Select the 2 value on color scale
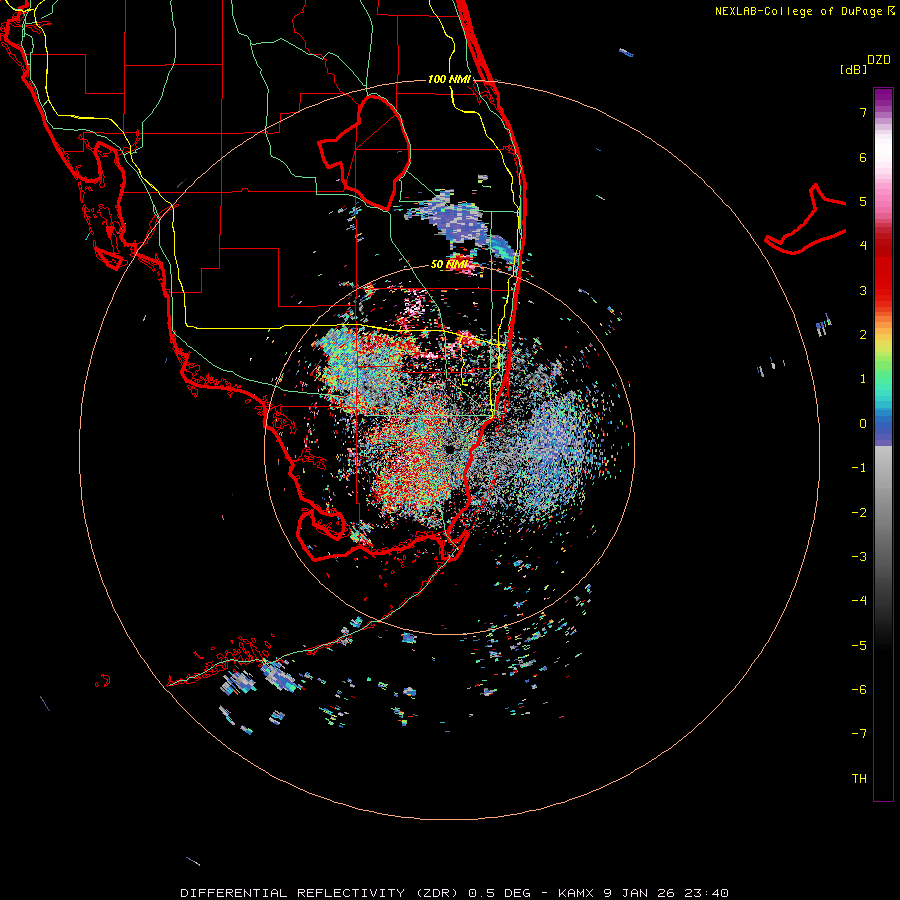Image resolution: width=900 pixels, height=900 pixels. [x=862, y=335]
